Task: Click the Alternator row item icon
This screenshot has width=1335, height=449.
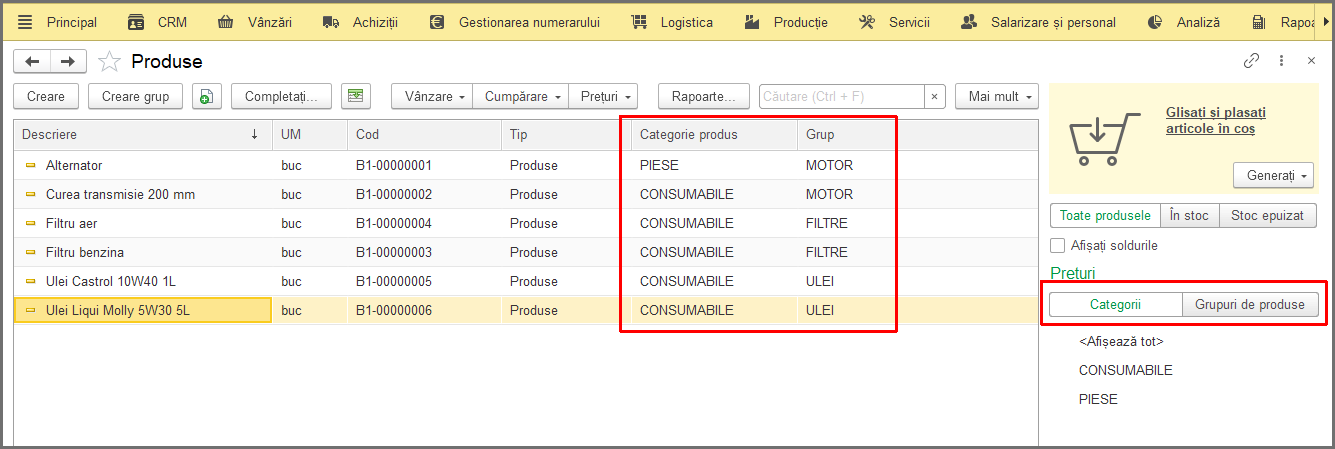Action: click(x=30, y=166)
